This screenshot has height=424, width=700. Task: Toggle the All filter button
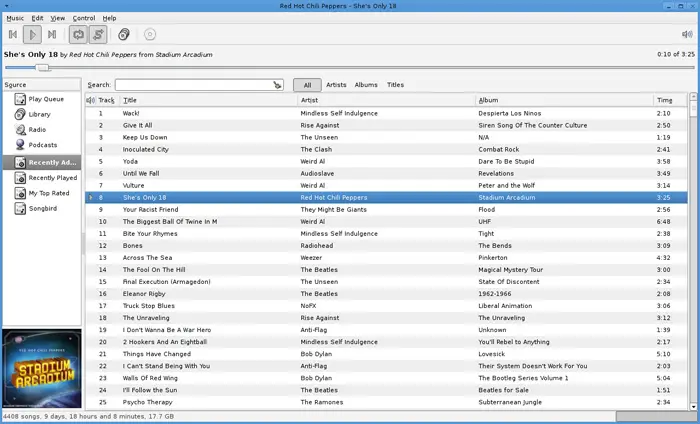point(307,85)
